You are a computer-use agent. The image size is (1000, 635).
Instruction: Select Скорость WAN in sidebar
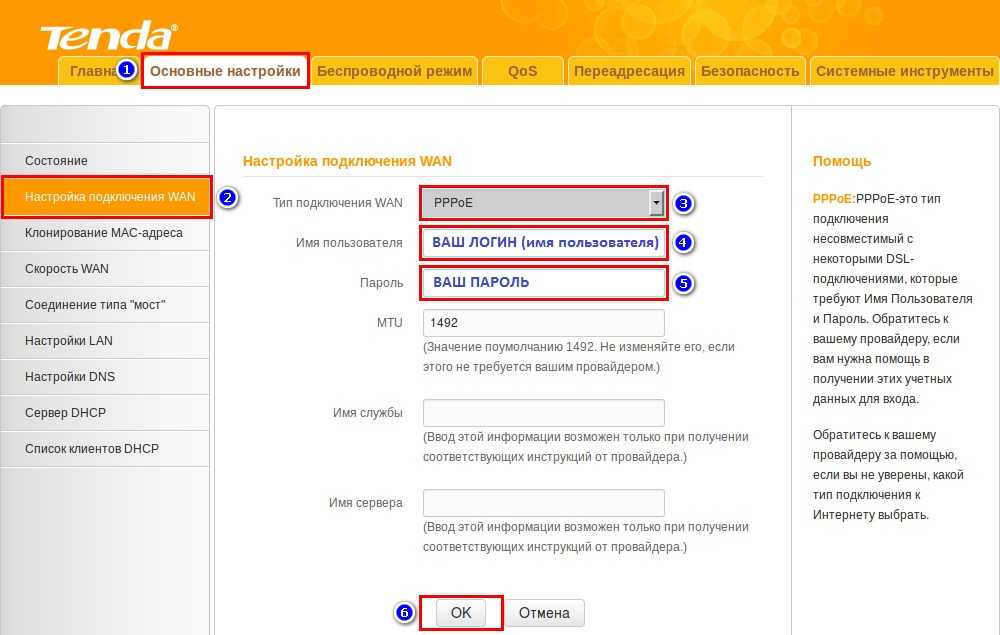click(67, 269)
